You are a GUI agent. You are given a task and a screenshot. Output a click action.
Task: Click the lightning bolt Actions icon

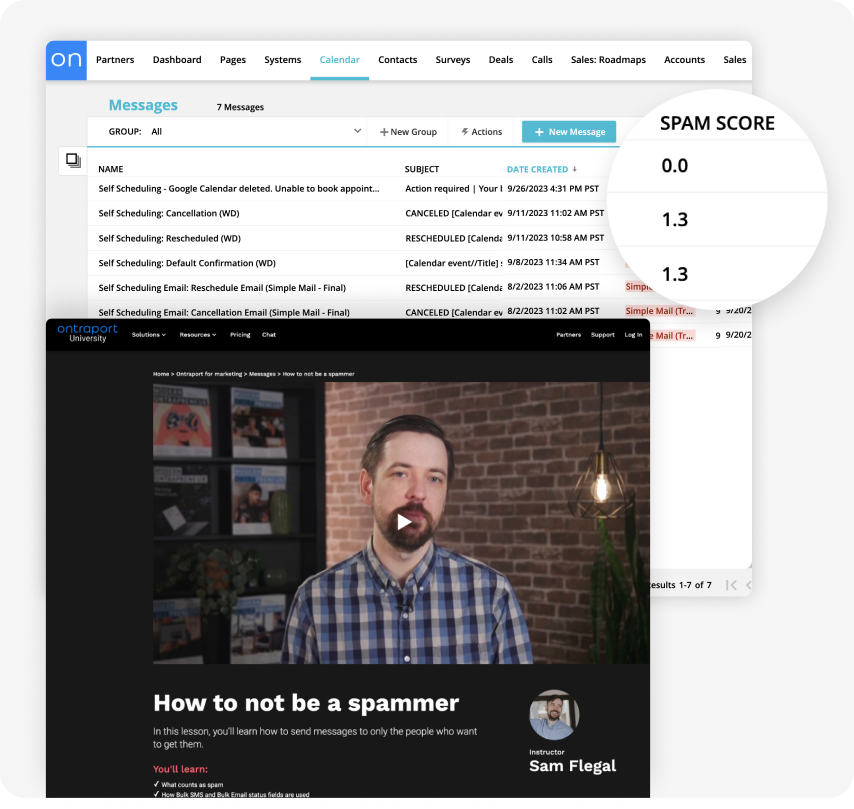pyautogui.click(x=464, y=131)
